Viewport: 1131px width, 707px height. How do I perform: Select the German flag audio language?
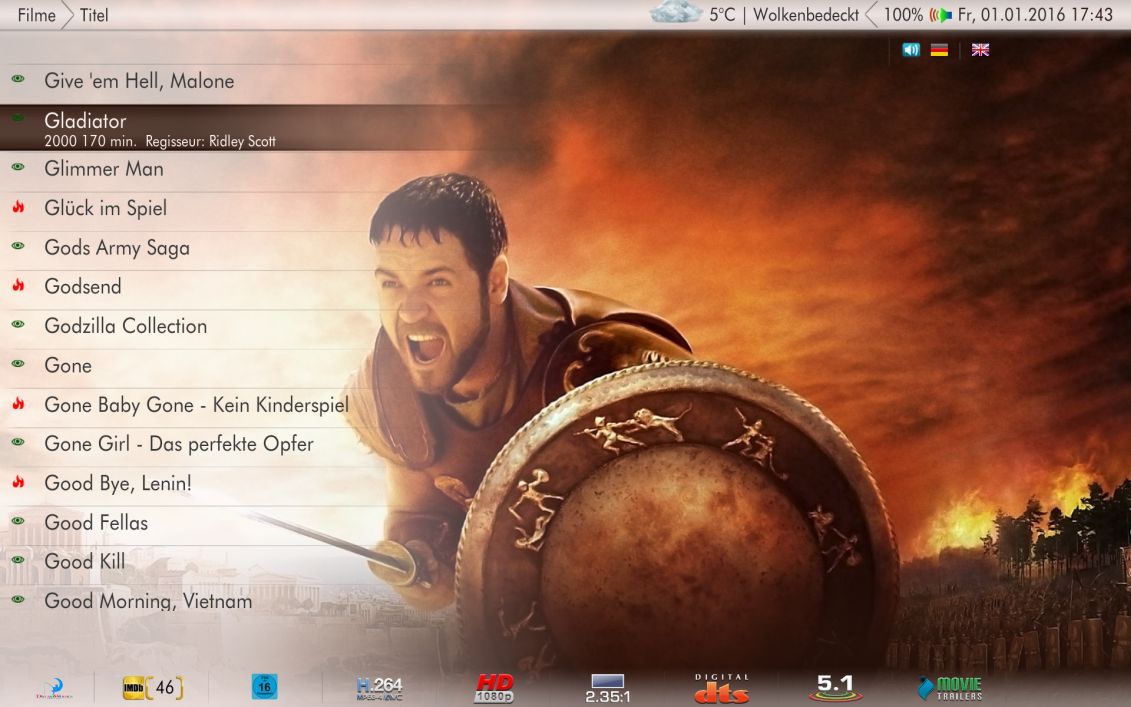click(939, 50)
